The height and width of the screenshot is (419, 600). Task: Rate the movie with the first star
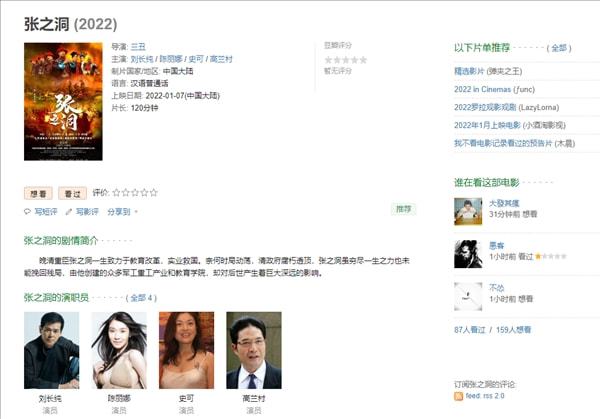[116, 192]
